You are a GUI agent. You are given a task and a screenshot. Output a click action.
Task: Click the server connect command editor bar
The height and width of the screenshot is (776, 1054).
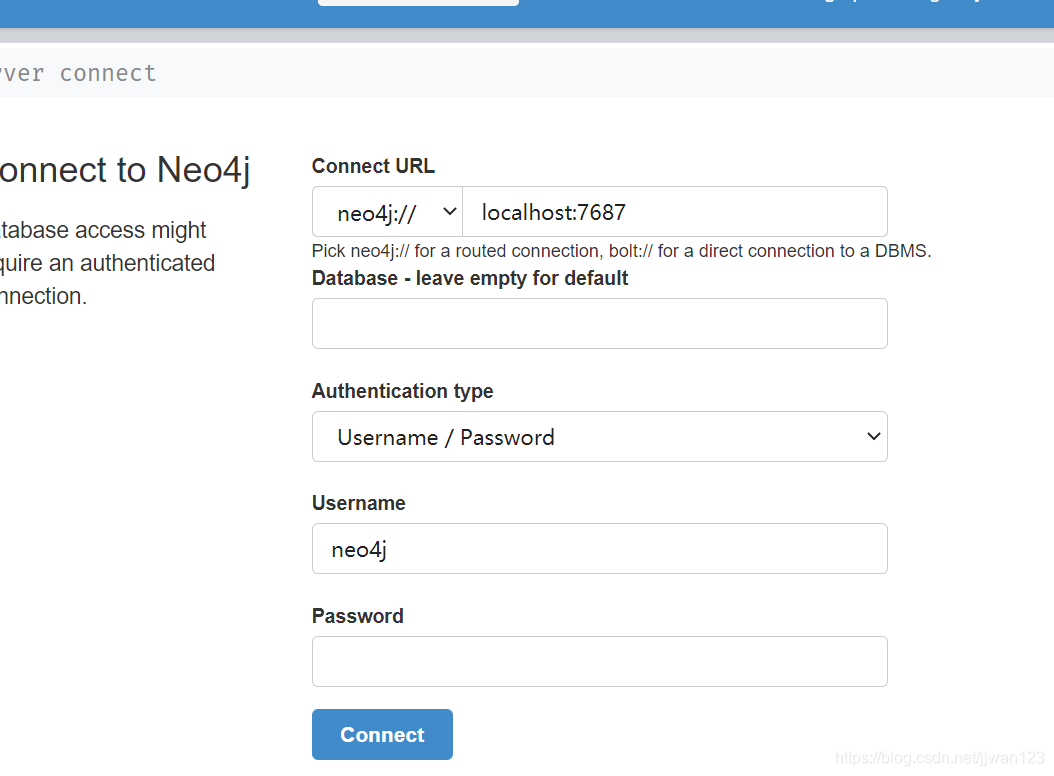[x=527, y=73]
